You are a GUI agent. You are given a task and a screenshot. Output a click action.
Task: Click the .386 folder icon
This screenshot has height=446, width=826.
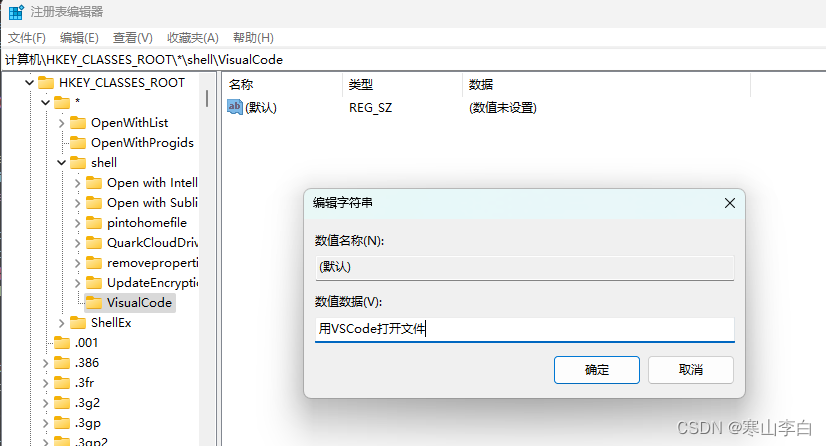pyautogui.click(x=62, y=363)
